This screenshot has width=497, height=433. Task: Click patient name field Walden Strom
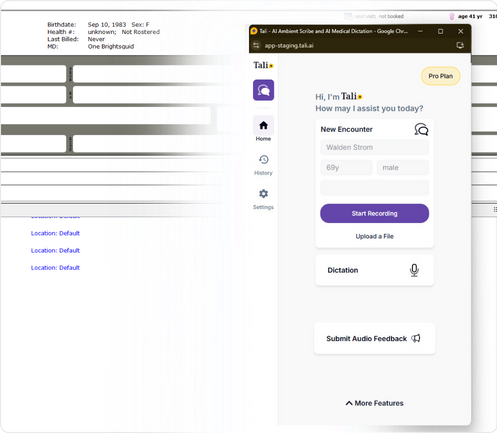(374, 147)
